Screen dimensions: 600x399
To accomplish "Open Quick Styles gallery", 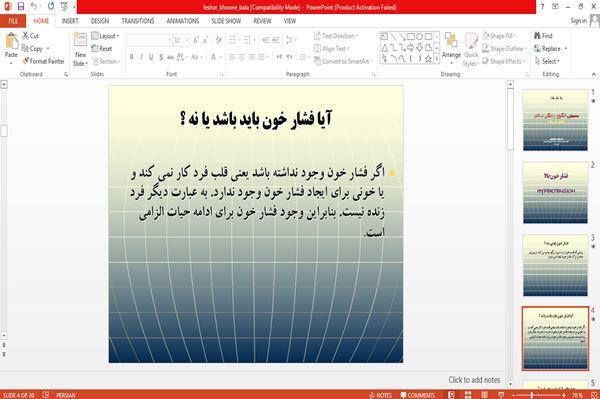I will [471, 50].
